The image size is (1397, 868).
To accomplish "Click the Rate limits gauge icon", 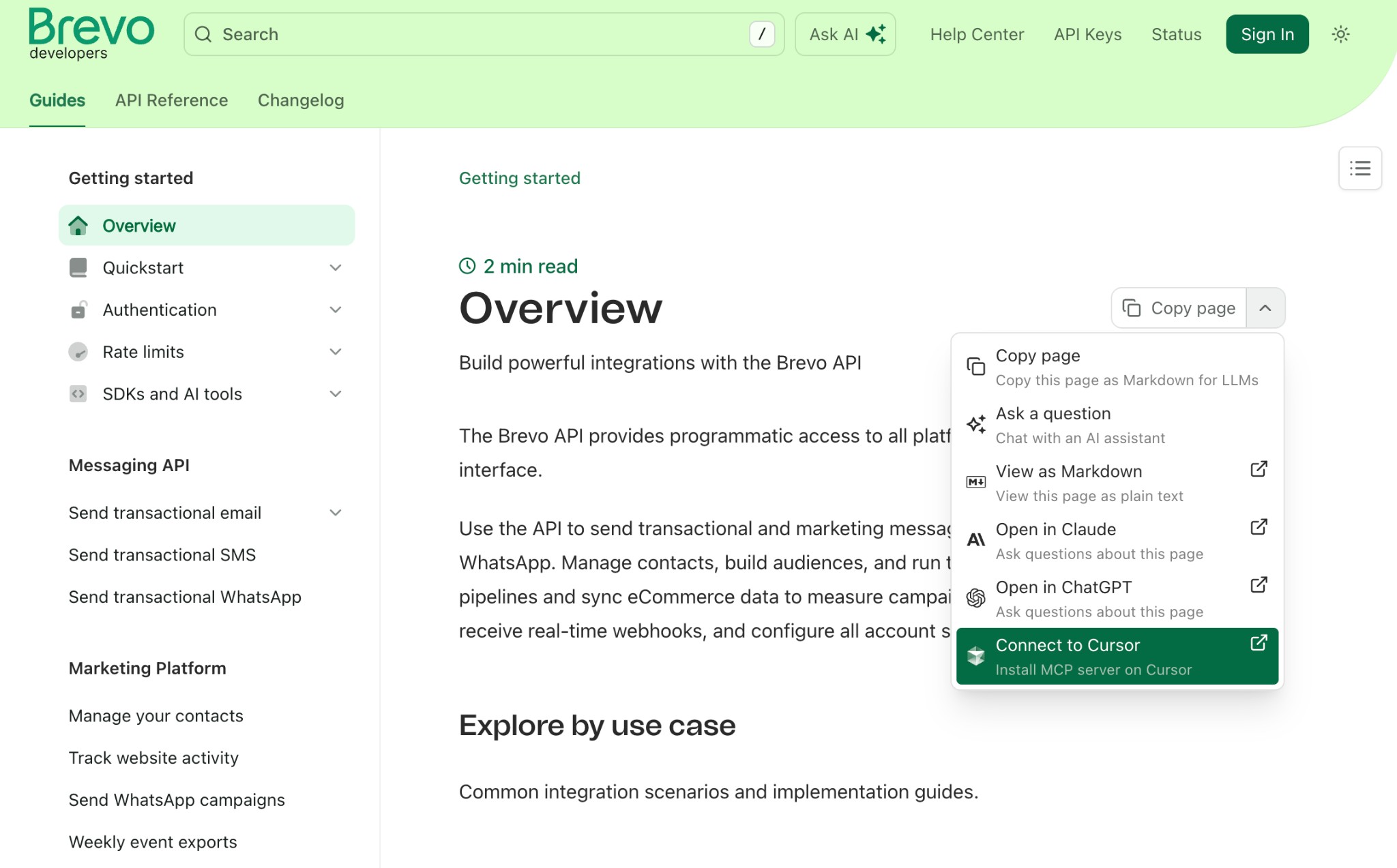I will 78,352.
